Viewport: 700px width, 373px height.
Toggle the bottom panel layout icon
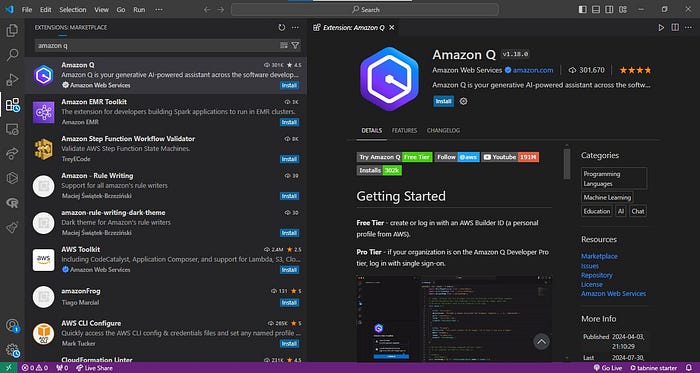coord(596,9)
